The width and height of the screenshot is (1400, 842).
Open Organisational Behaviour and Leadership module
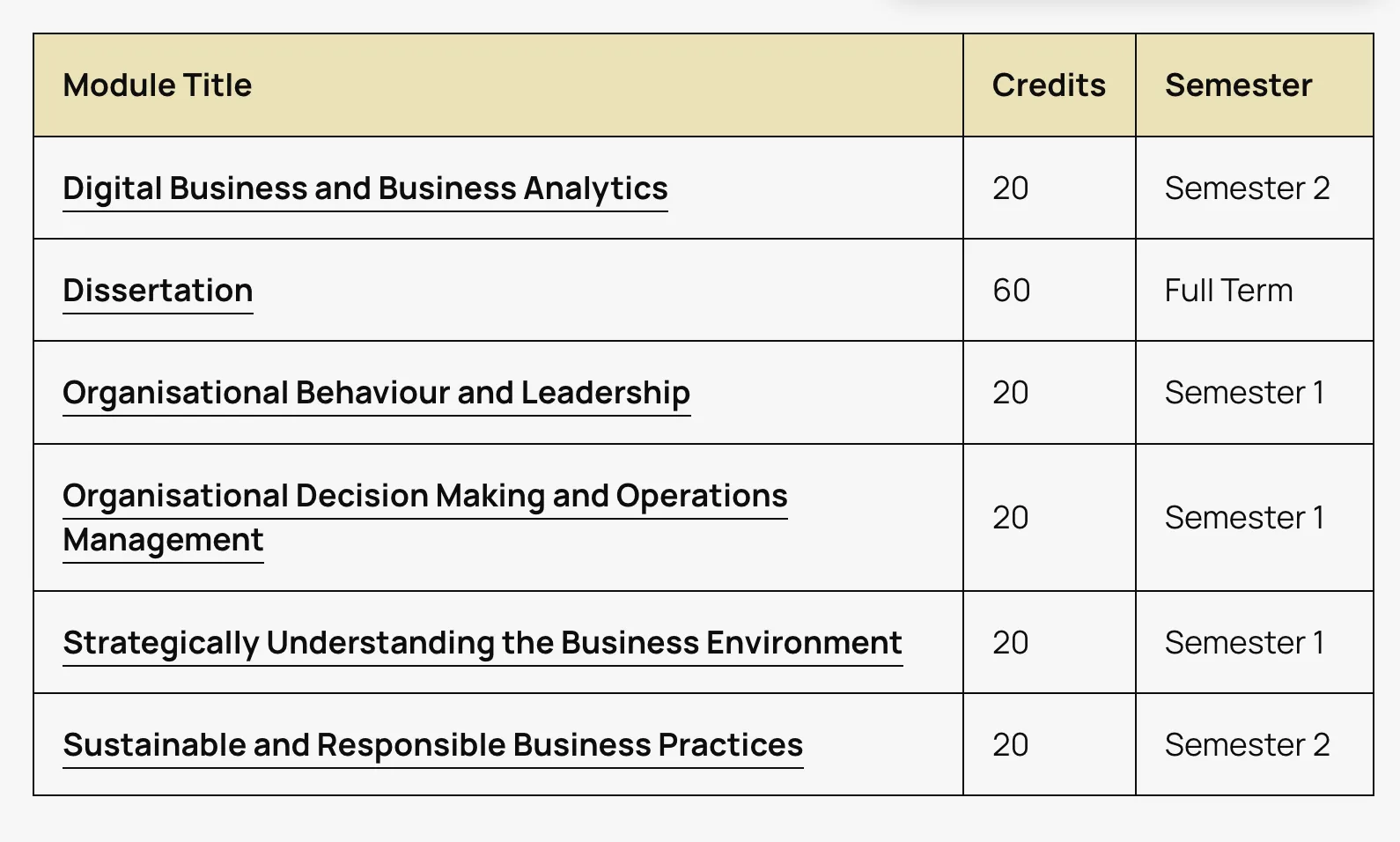point(376,393)
